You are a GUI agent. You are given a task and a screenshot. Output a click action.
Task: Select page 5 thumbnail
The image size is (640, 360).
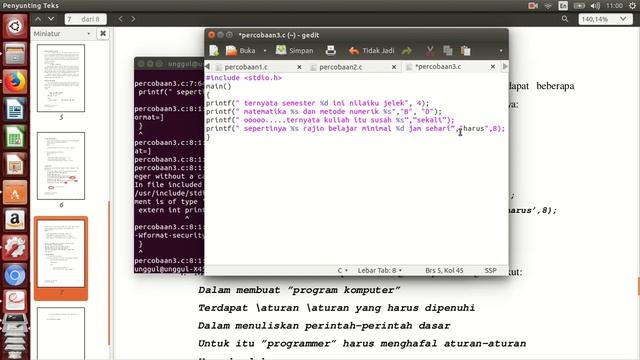click(x=61, y=78)
